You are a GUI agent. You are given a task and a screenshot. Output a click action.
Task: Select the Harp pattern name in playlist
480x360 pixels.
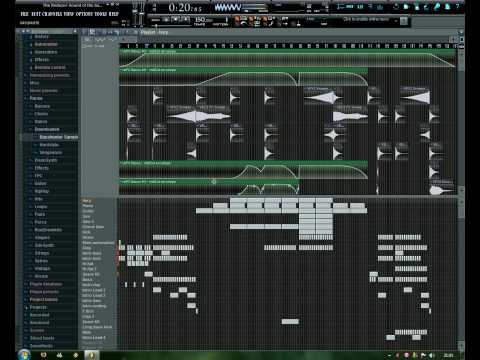[x=87, y=201]
